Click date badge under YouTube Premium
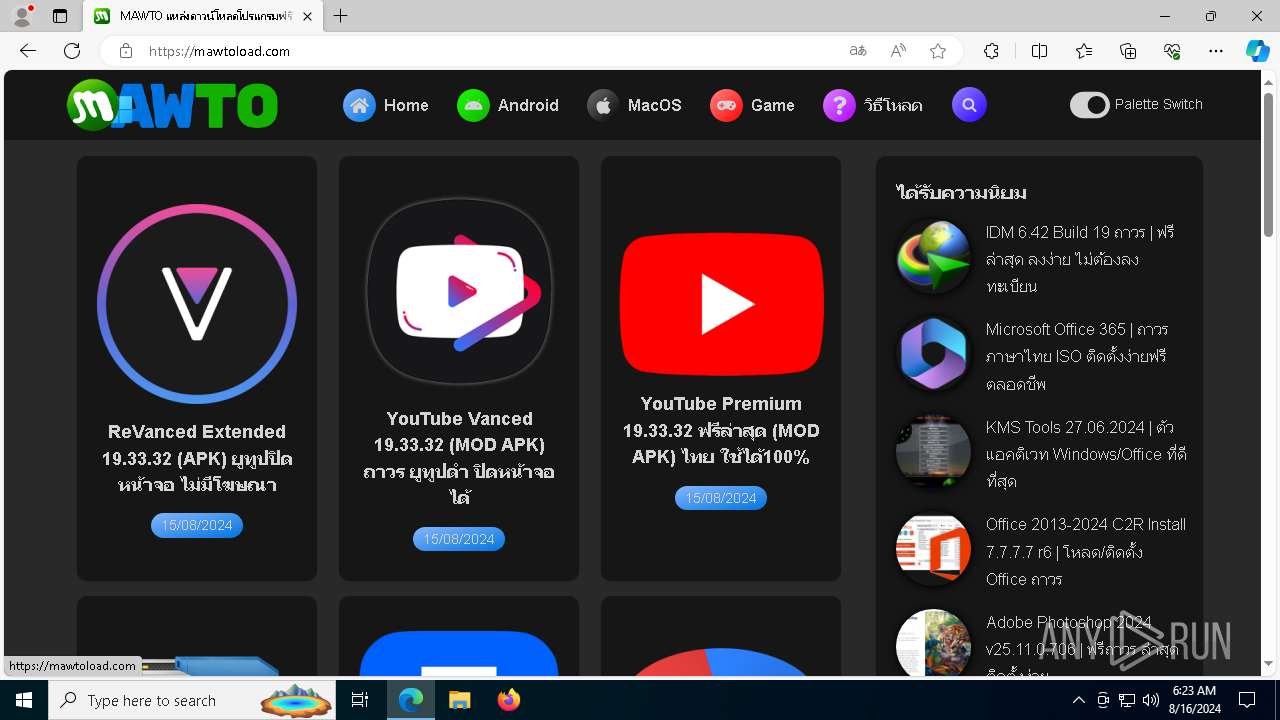The height and width of the screenshot is (720, 1280). (721, 498)
